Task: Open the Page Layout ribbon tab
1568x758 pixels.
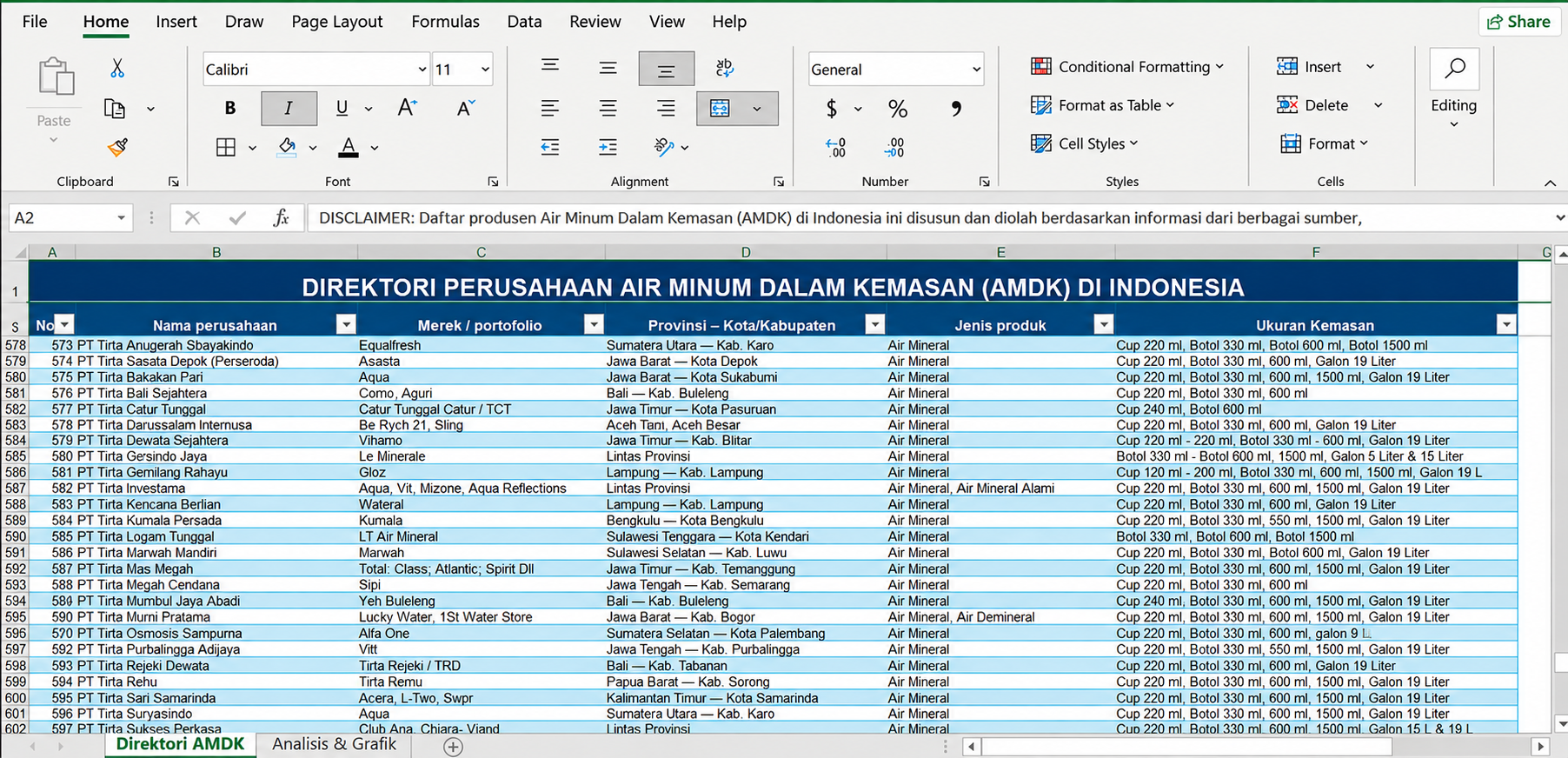Action: (337, 22)
